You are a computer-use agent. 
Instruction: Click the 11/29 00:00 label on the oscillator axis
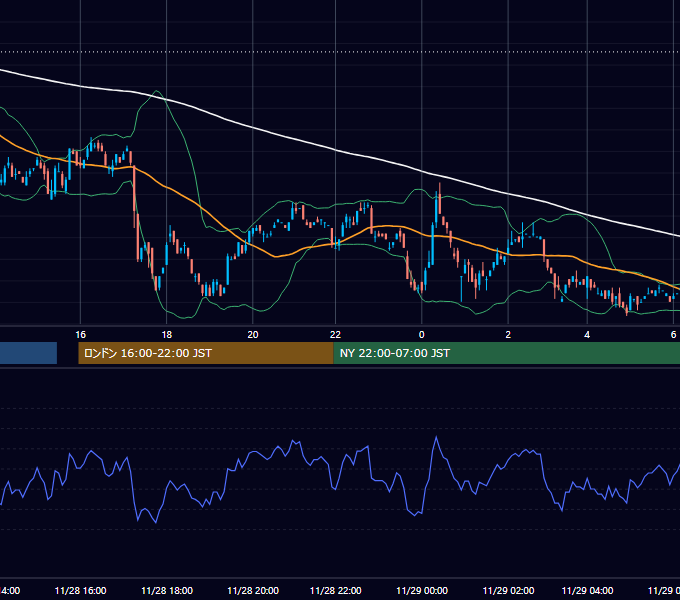422,590
